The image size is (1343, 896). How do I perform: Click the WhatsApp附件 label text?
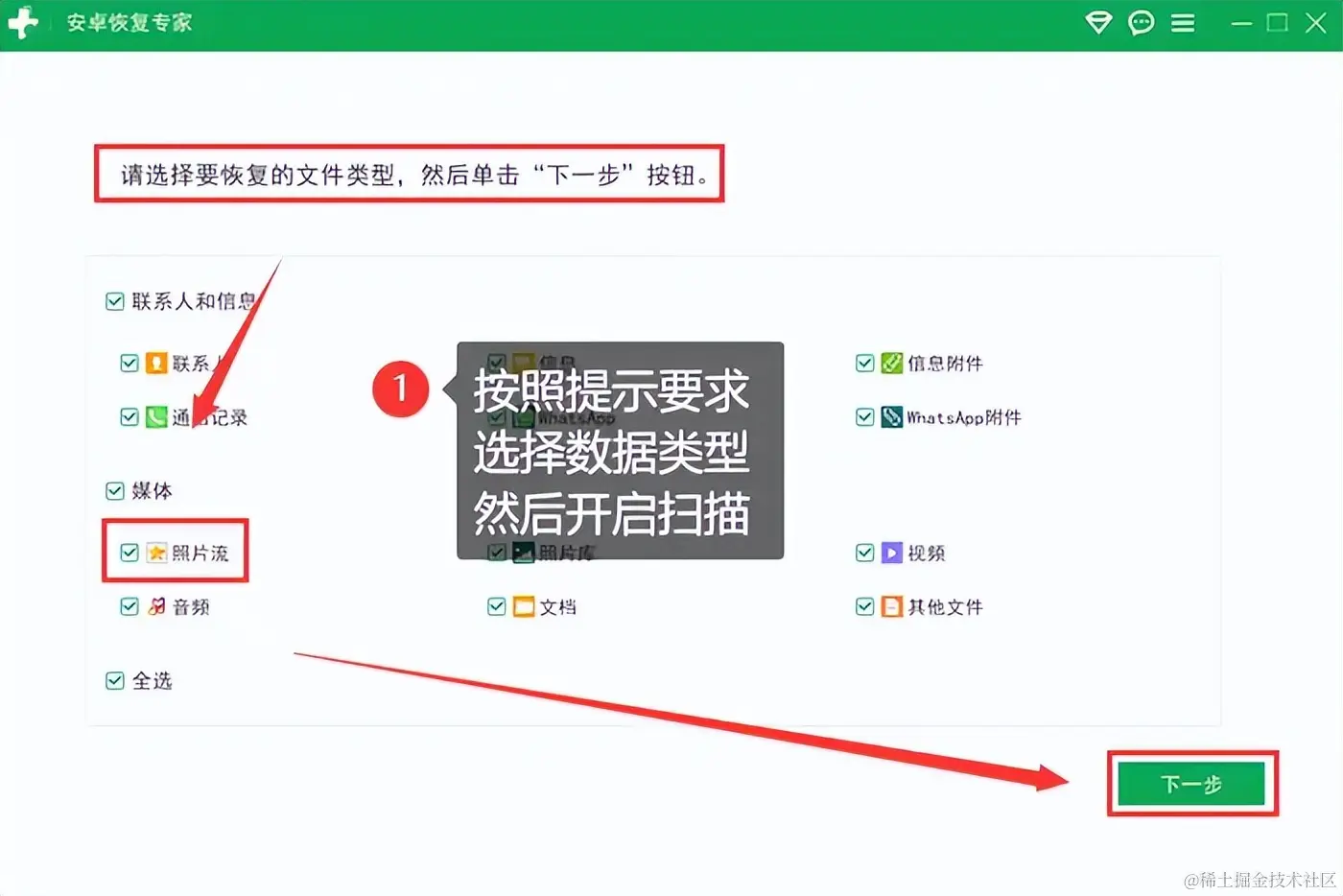coord(964,417)
